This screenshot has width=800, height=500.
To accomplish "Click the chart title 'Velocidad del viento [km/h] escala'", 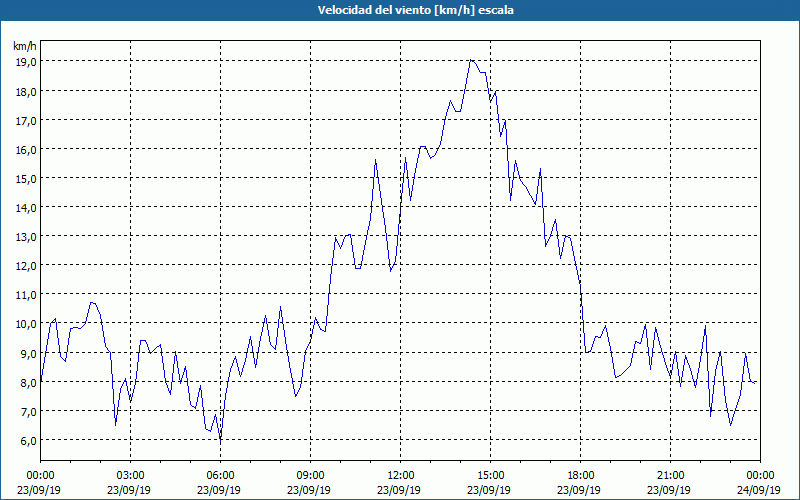I will tap(415, 10).
